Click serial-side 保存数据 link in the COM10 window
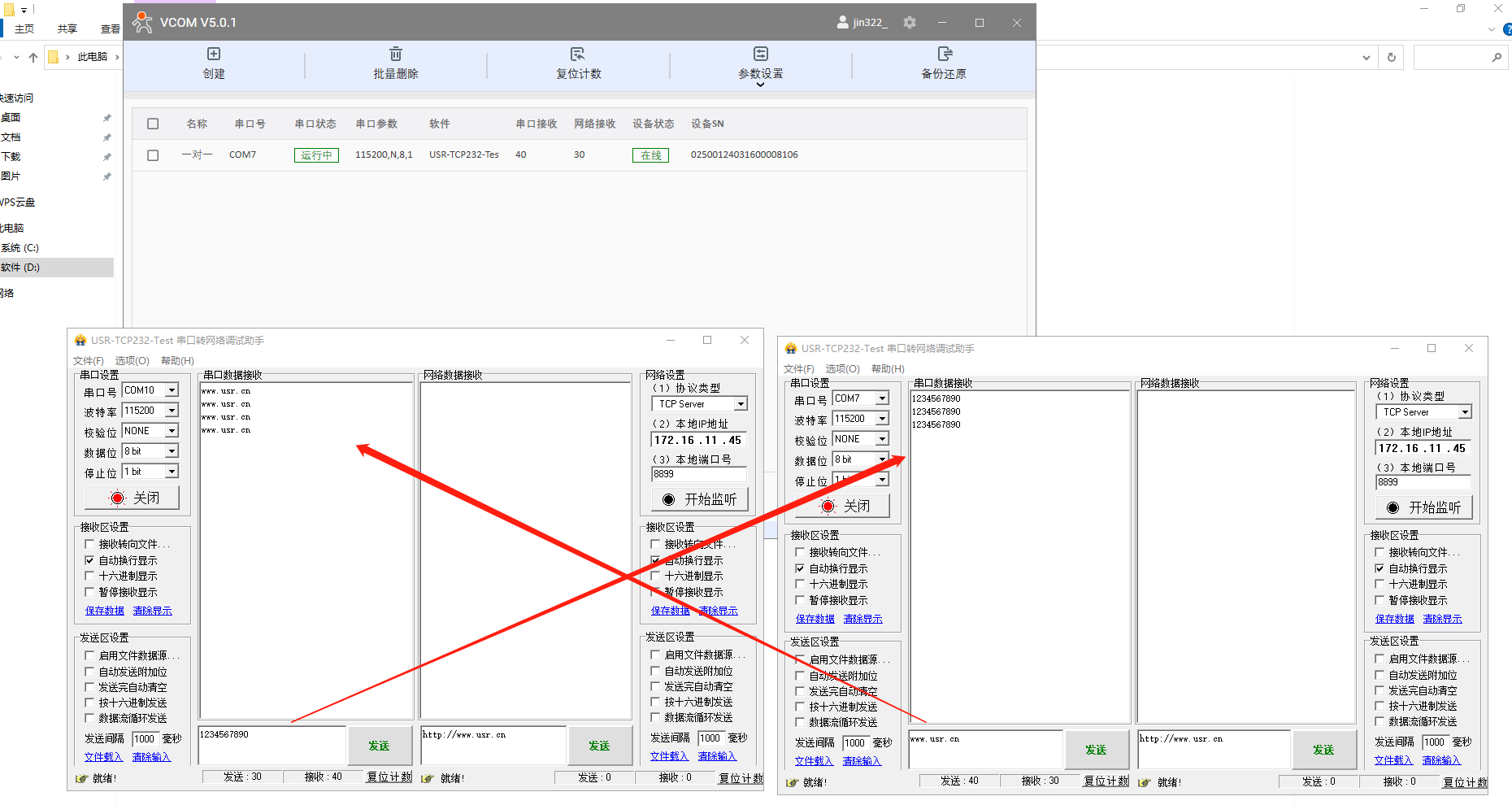 pyautogui.click(x=105, y=611)
